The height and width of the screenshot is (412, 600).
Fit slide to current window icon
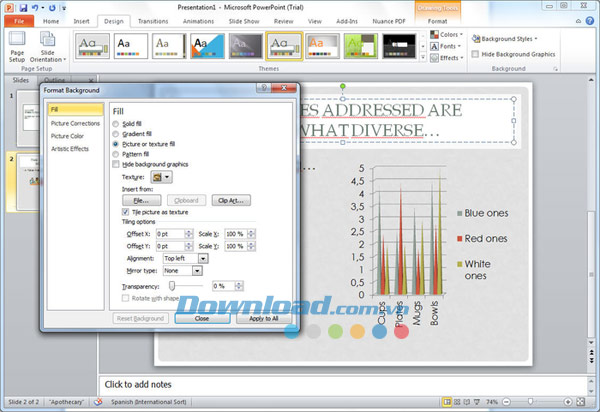(580, 402)
